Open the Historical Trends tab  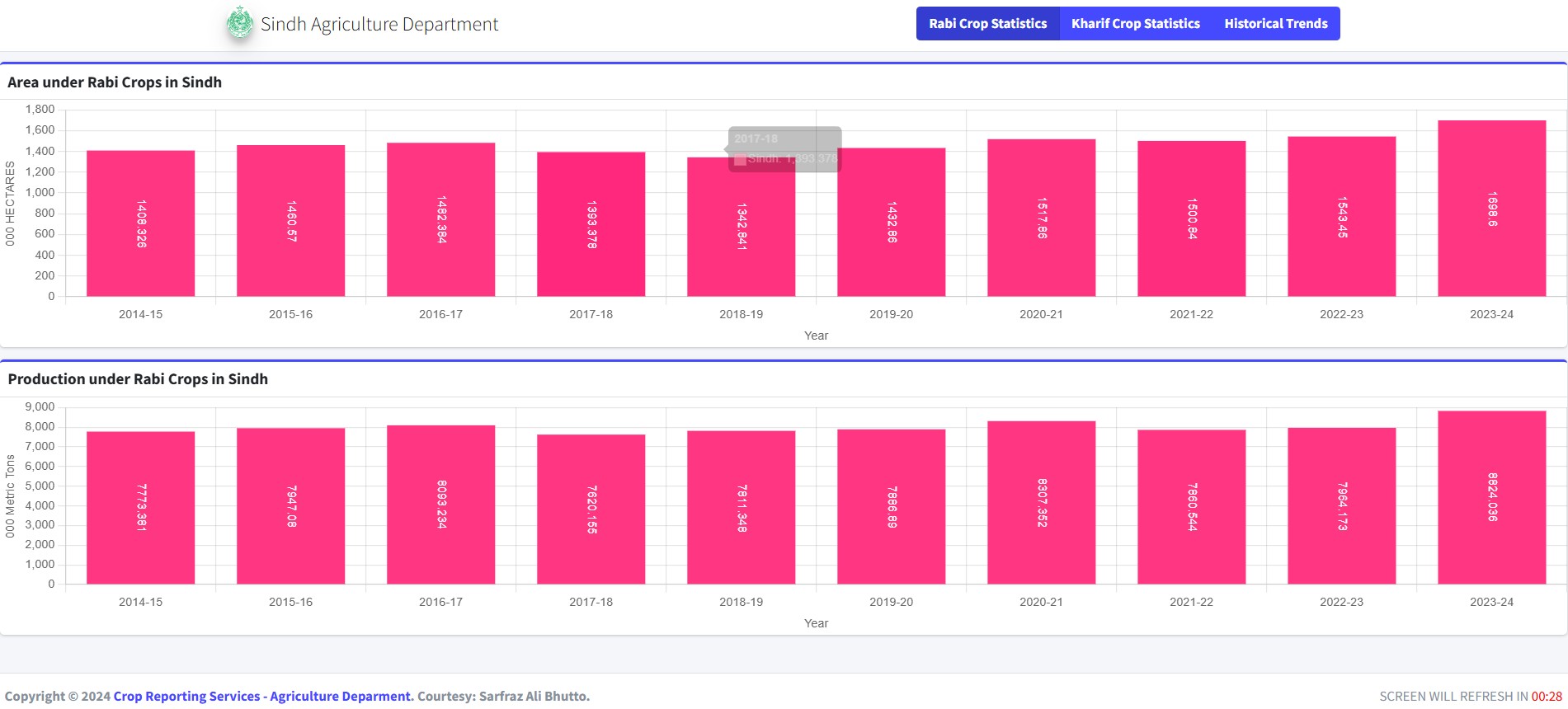pos(1275,24)
